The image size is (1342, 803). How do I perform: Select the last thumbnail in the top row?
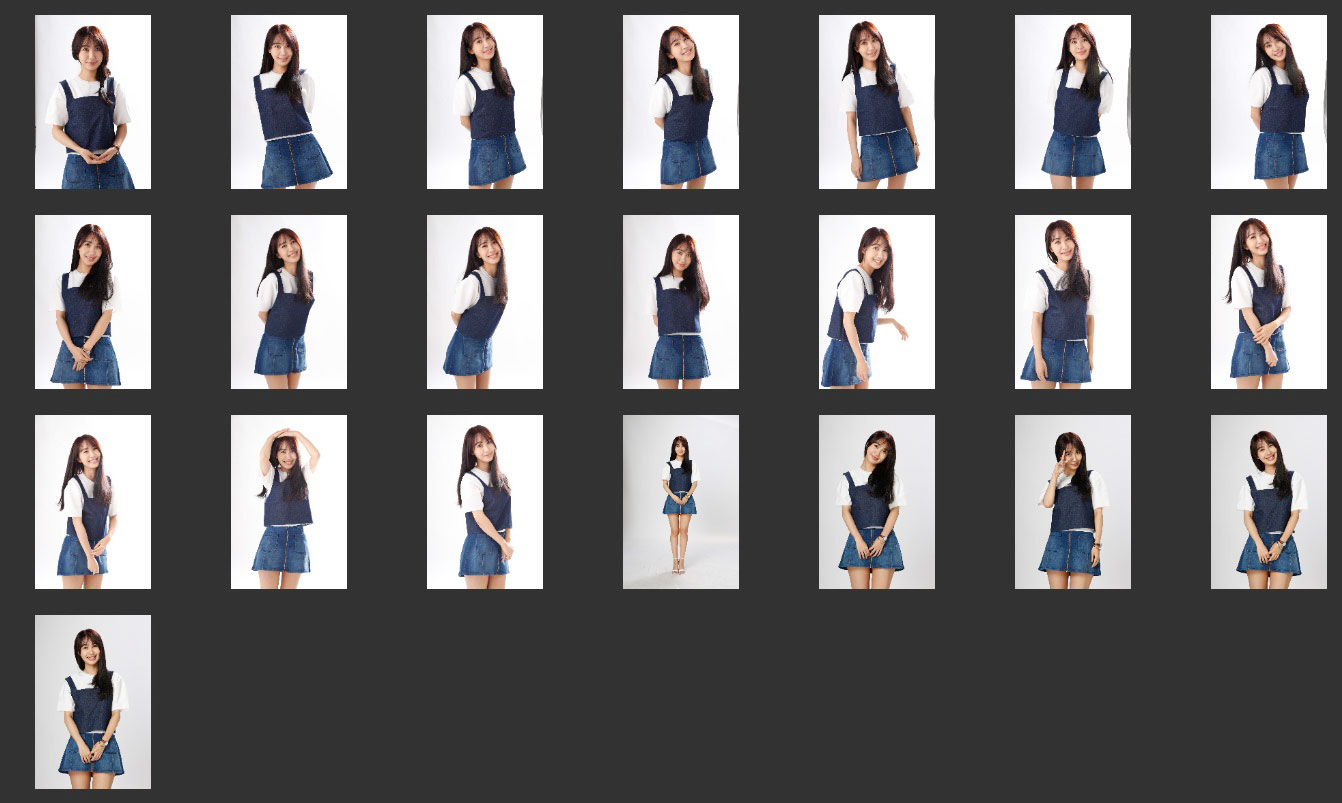click(1269, 102)
